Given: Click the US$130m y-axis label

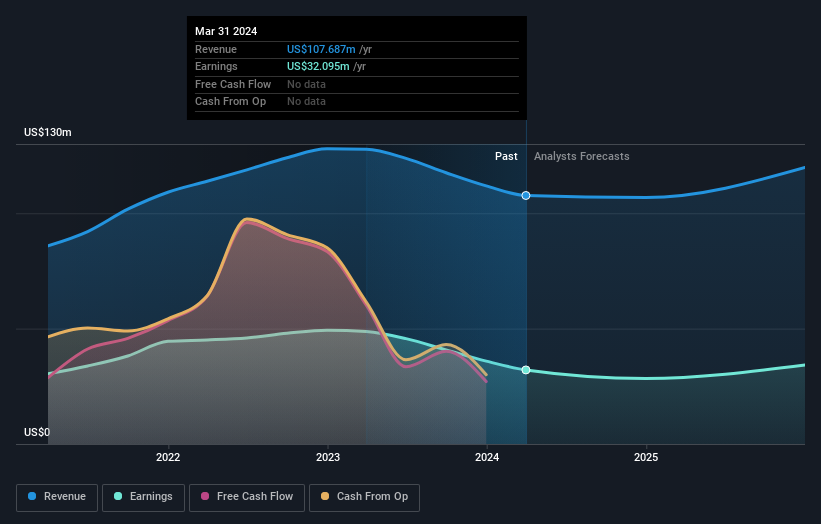Looking at the screenshot, I should point(48,132).
